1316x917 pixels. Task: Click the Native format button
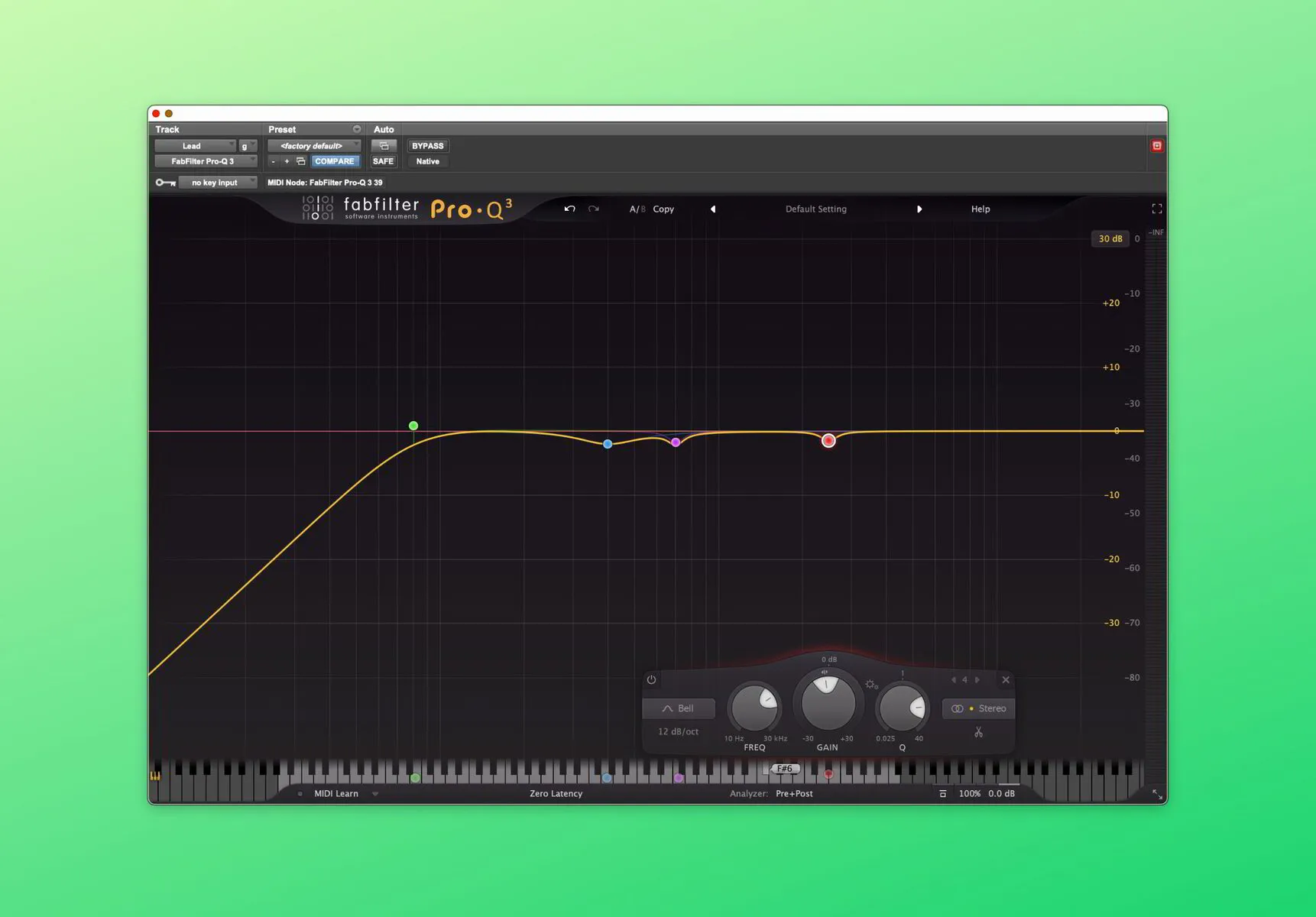tap(427, 161)
